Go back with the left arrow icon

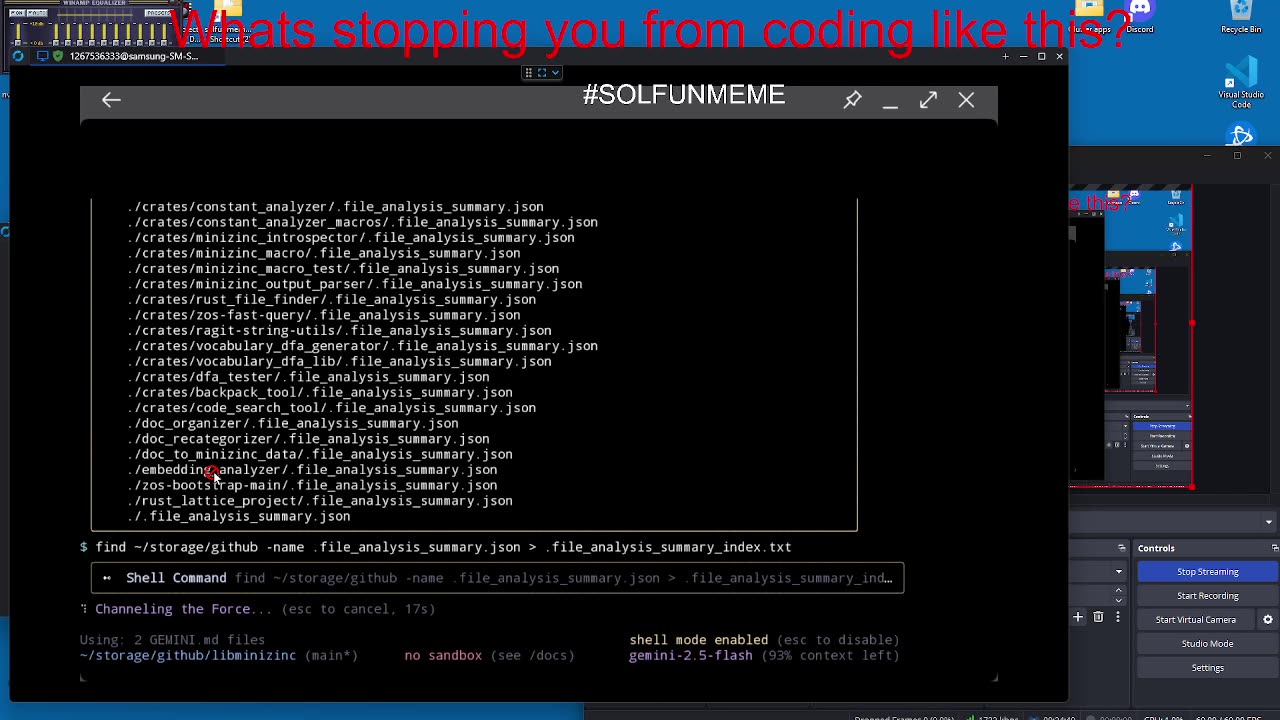[x=111, y=100]
